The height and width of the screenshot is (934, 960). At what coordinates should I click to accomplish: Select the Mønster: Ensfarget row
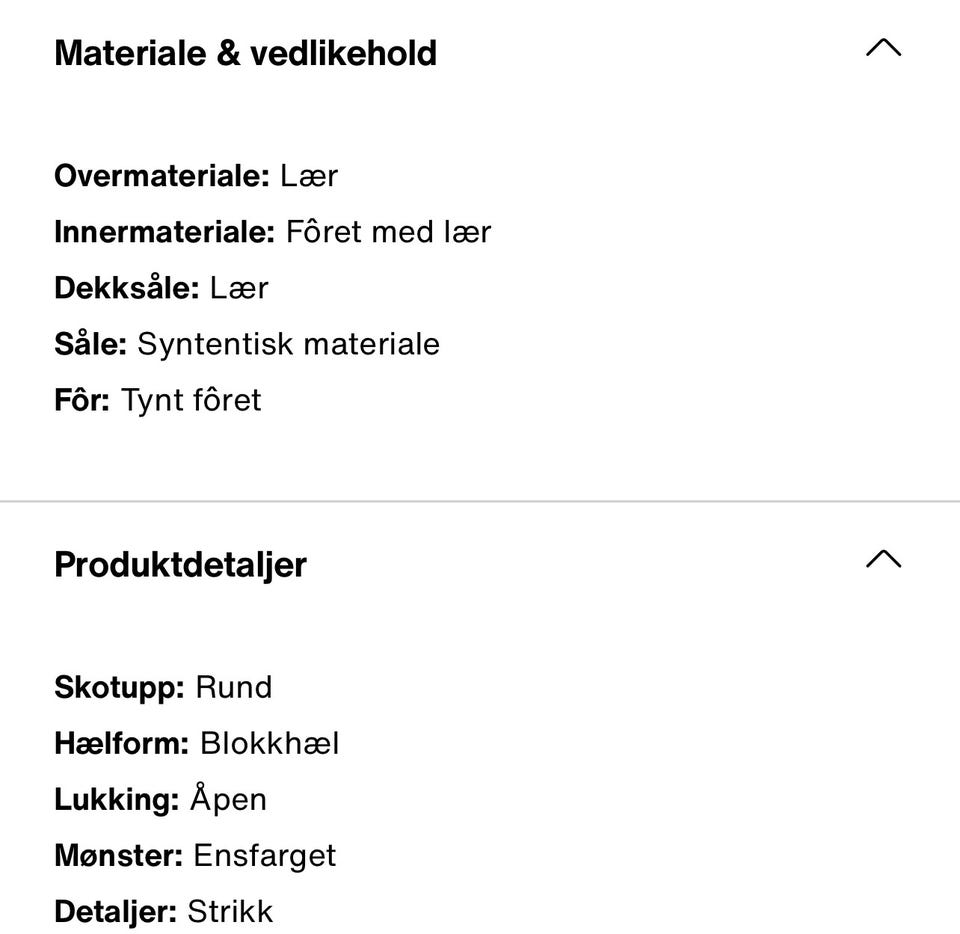click(x=195, y=855)
